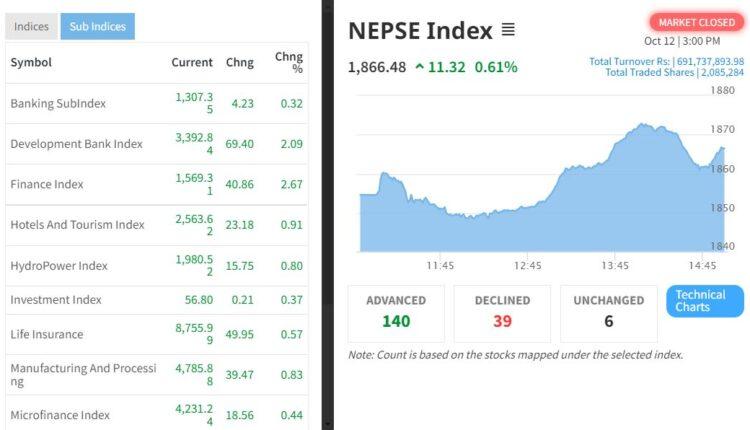Click the Declined 39 stocks card
Viewport: 750px width, 430px height.
click(504, 311)
